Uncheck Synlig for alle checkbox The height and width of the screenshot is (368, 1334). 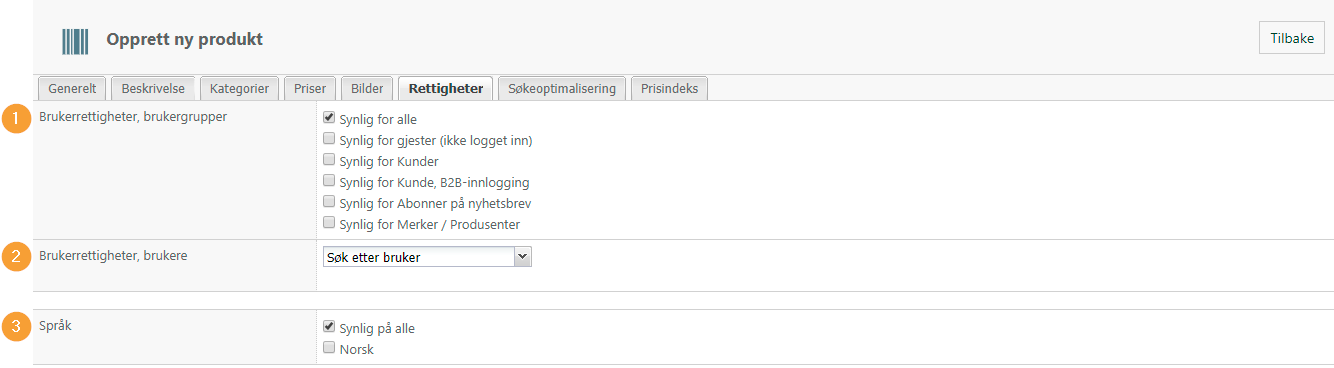pos(329,118)
